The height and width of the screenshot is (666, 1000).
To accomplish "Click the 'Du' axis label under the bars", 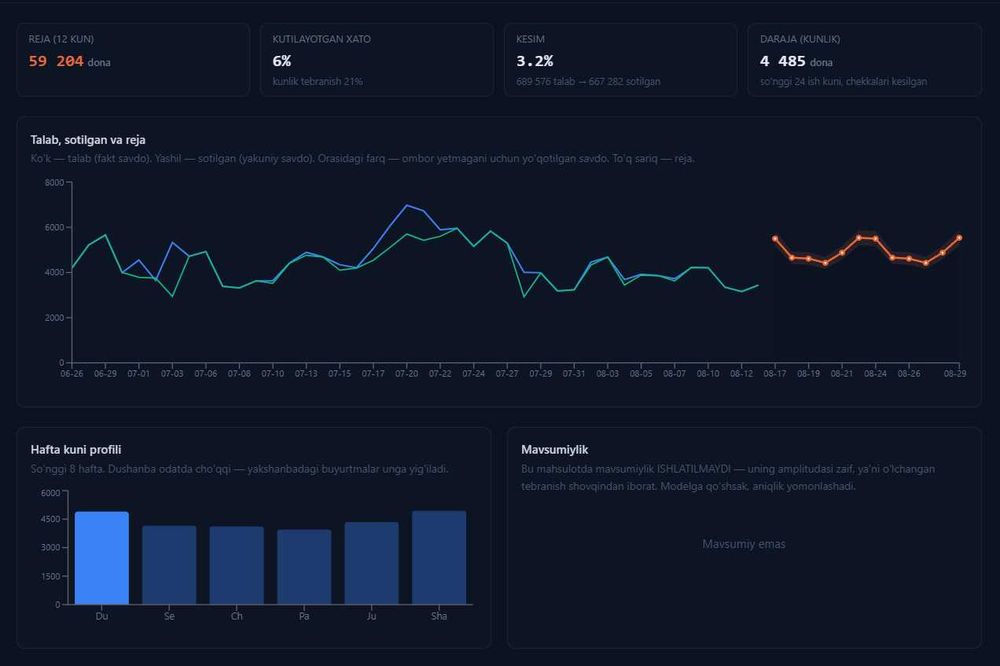I will 102,616.
